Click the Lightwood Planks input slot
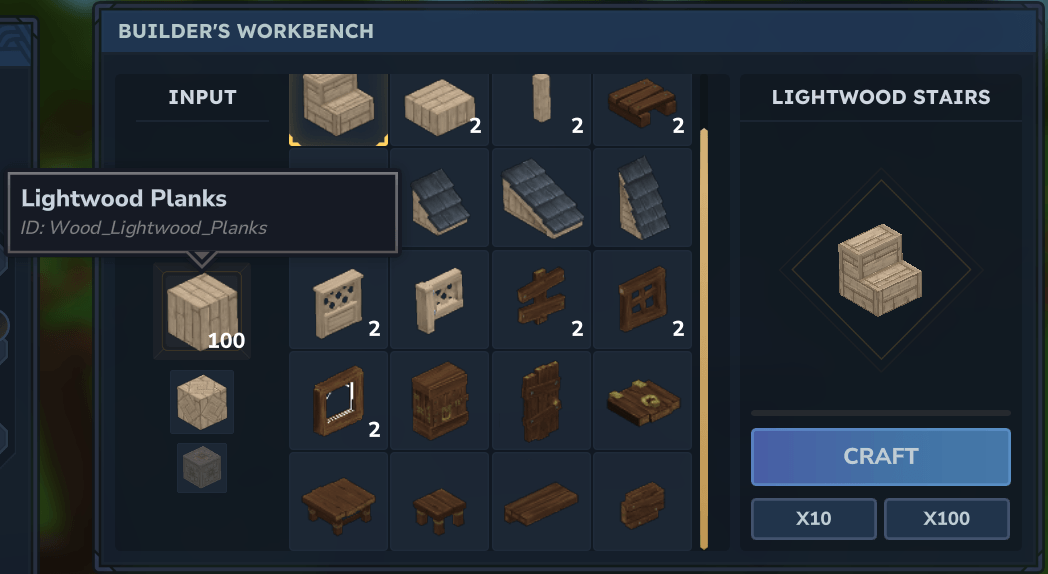Screen dimensions: 1048x574 click(x=202, y=311)
